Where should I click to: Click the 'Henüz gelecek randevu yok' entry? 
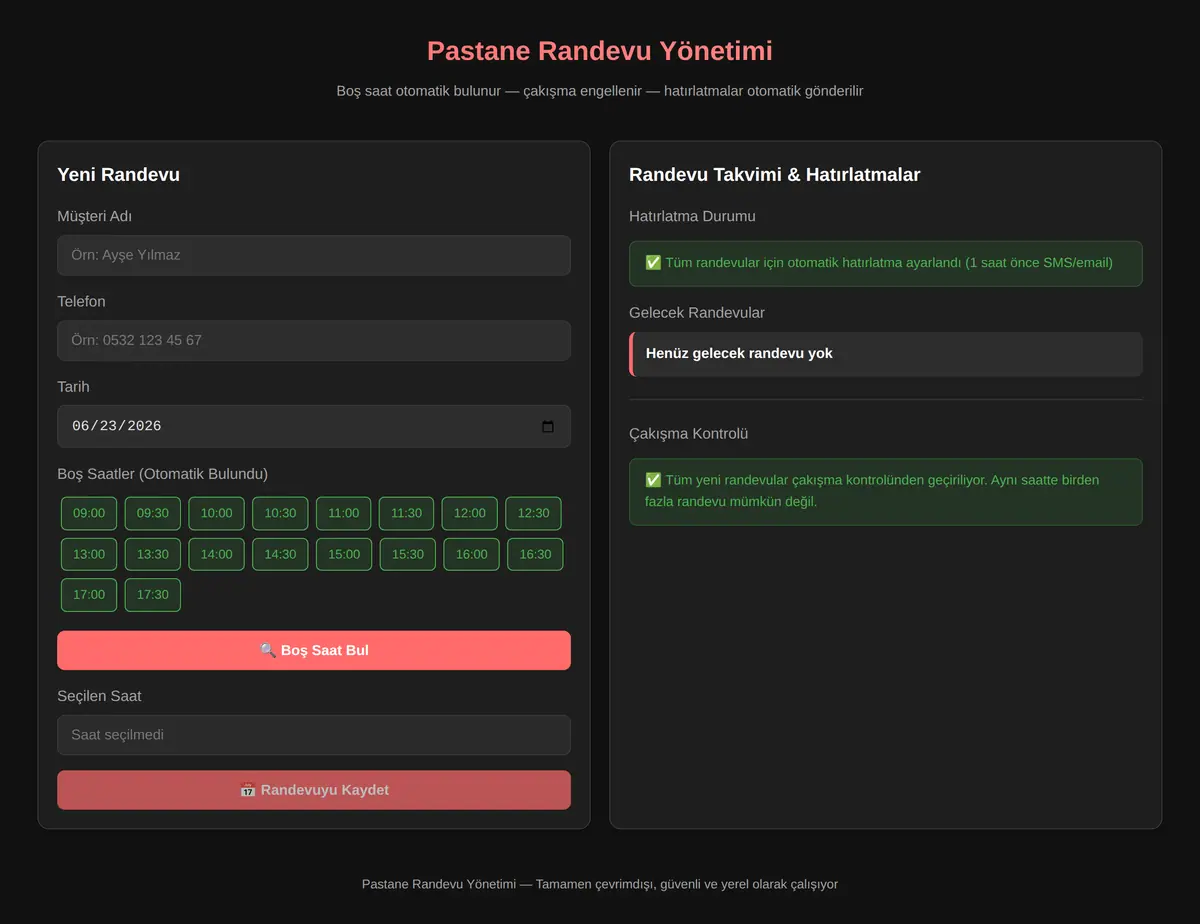click(x=886, y=354)
